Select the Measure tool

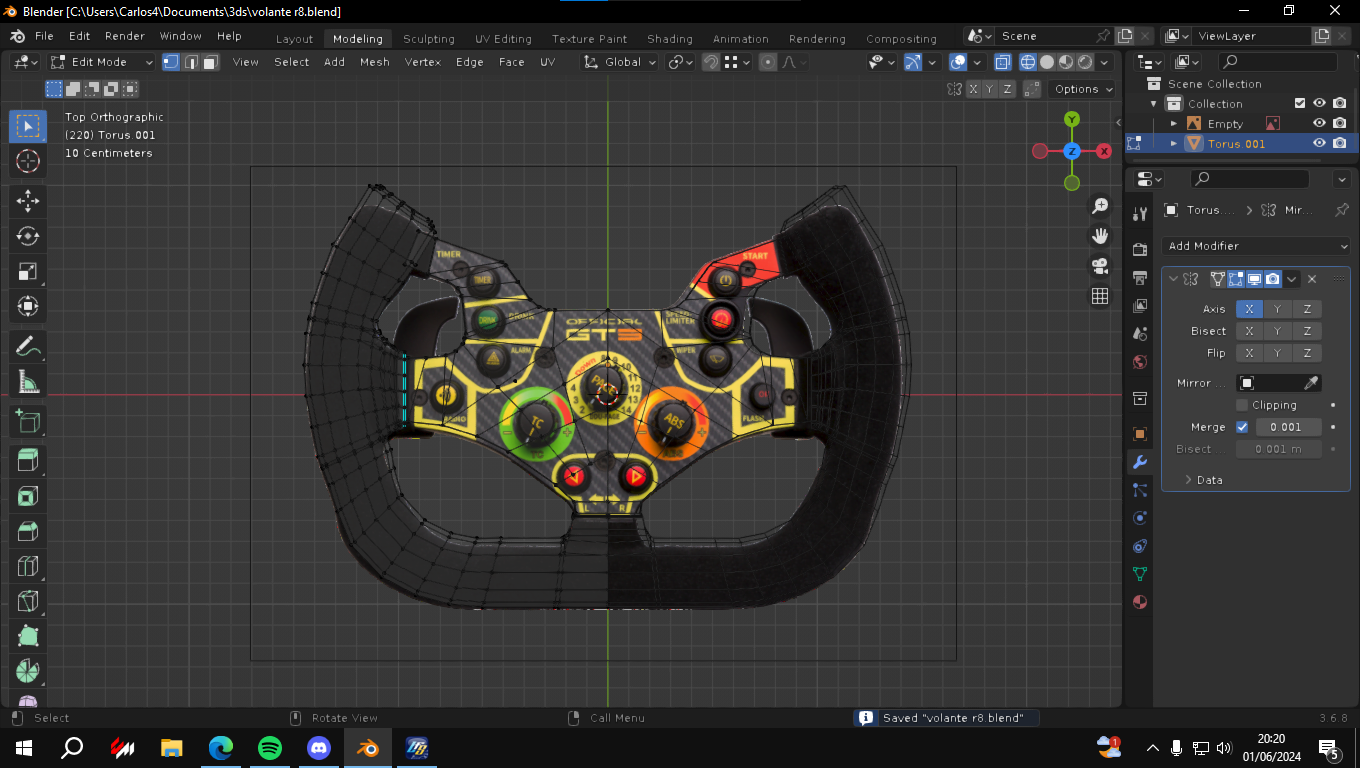tap(28, 382)
